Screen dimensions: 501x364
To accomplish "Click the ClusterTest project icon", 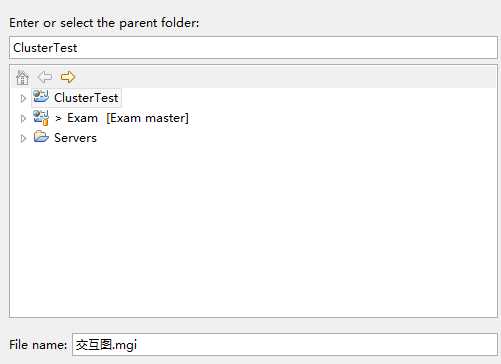I will (41, 96).
